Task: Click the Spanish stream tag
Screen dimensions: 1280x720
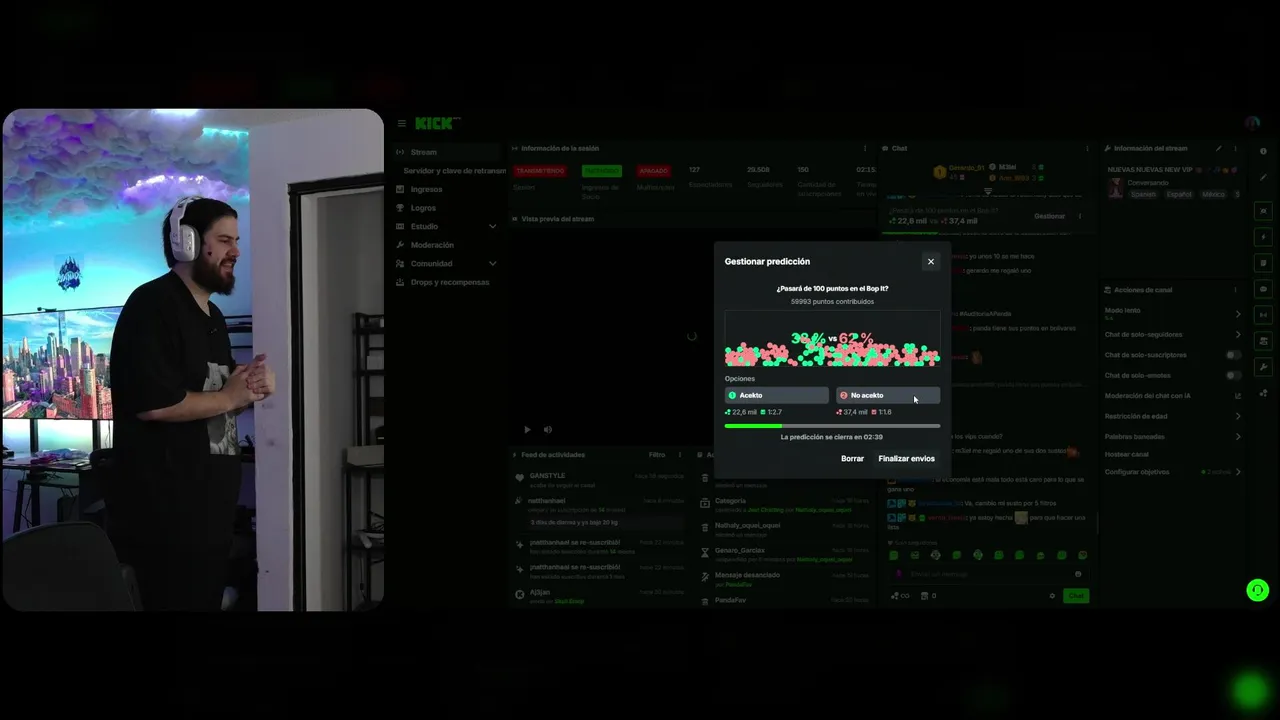Action: click(1142, 194)
